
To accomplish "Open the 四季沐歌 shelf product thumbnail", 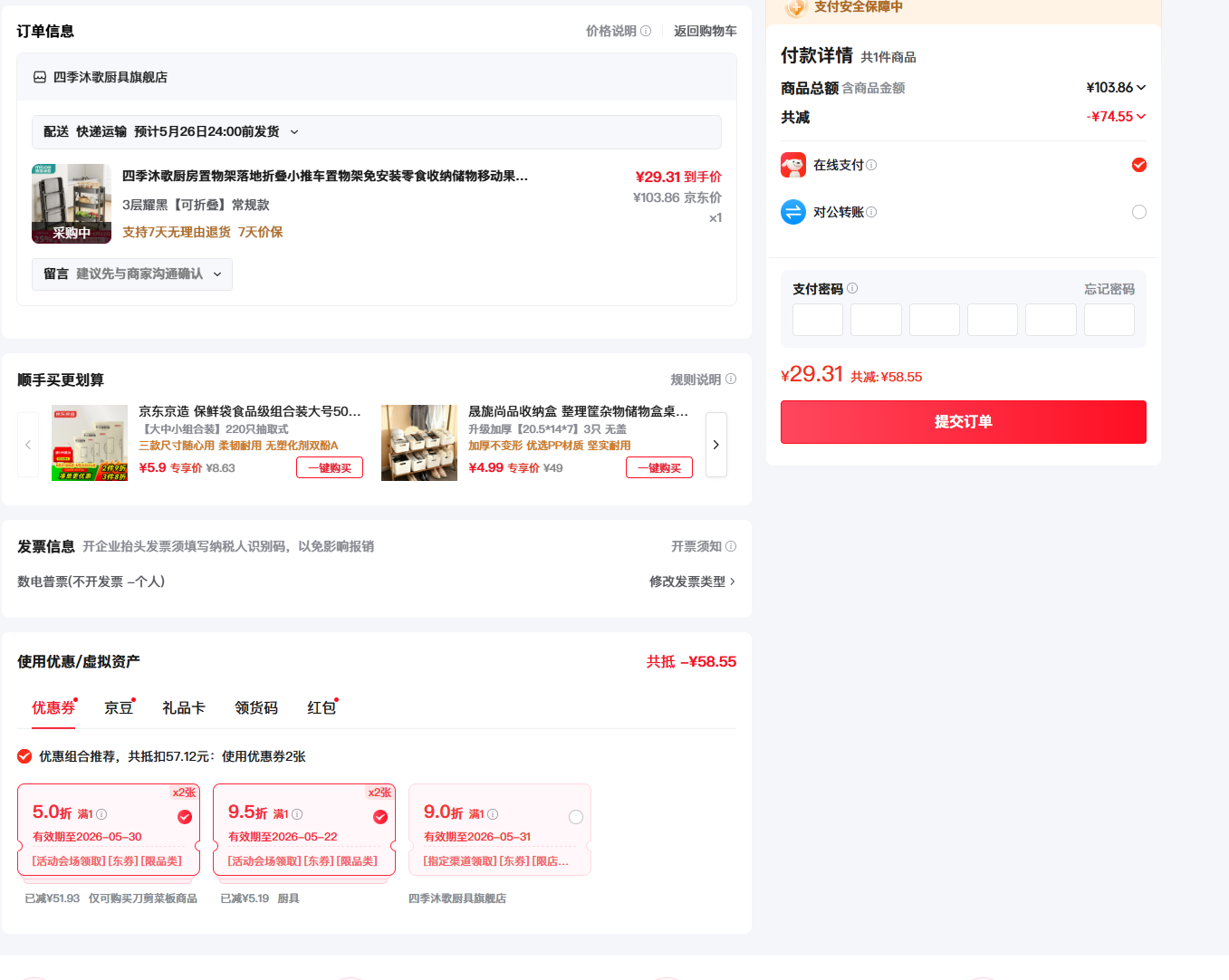I will [72, 204].
